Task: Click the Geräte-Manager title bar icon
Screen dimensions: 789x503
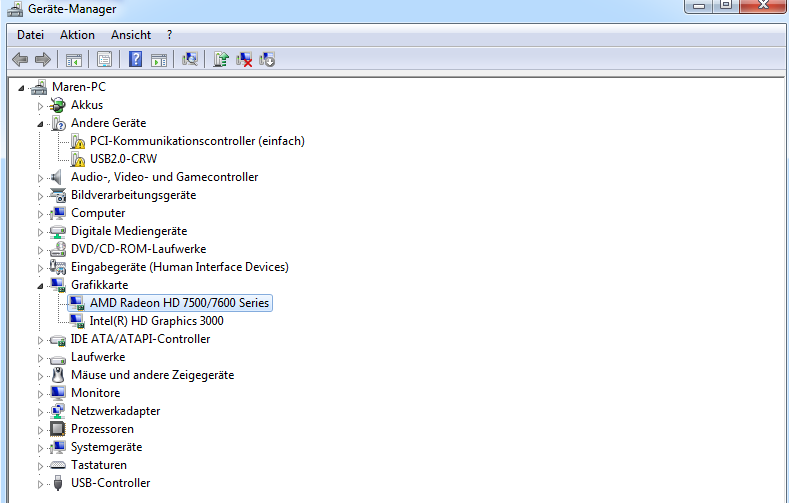Action: pyautogui.click(x=15, y=9)
